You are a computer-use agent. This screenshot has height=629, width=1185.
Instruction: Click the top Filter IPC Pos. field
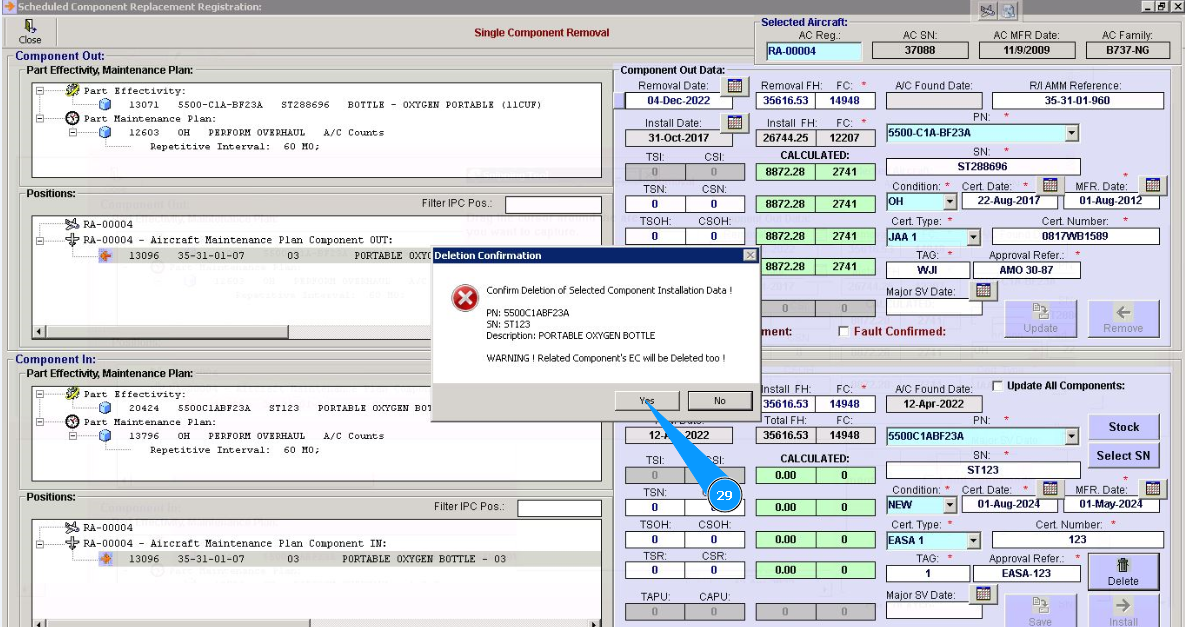[x=553, y=205]
